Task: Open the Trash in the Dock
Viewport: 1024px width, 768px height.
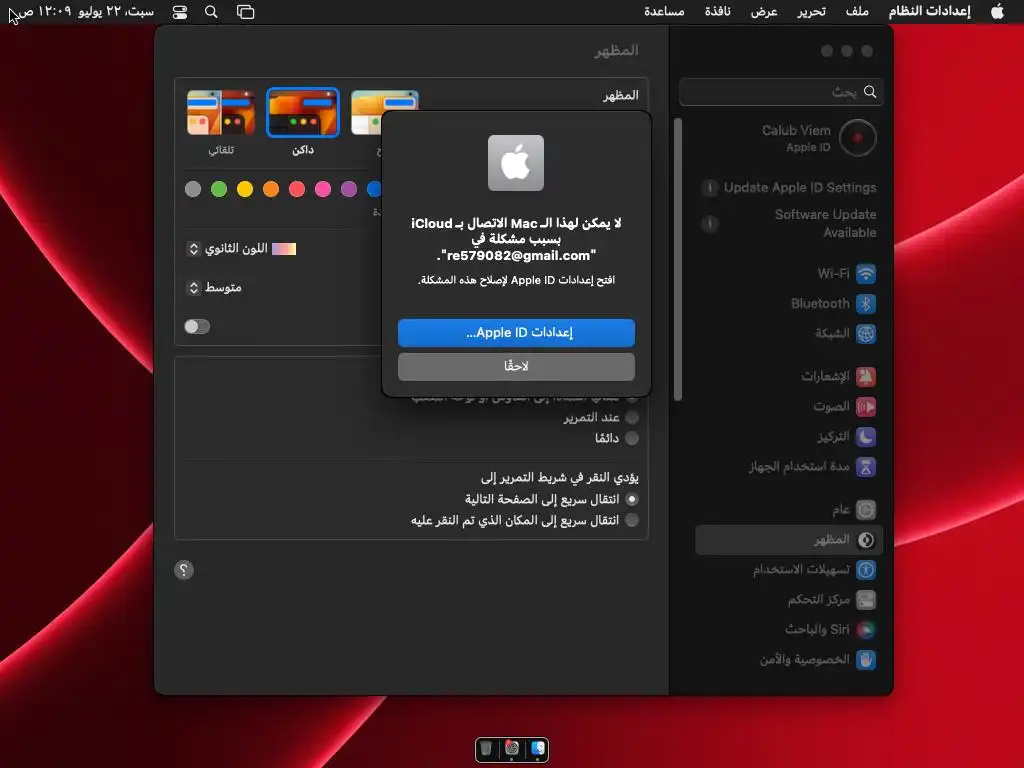Action: click(x=486, y=748)
